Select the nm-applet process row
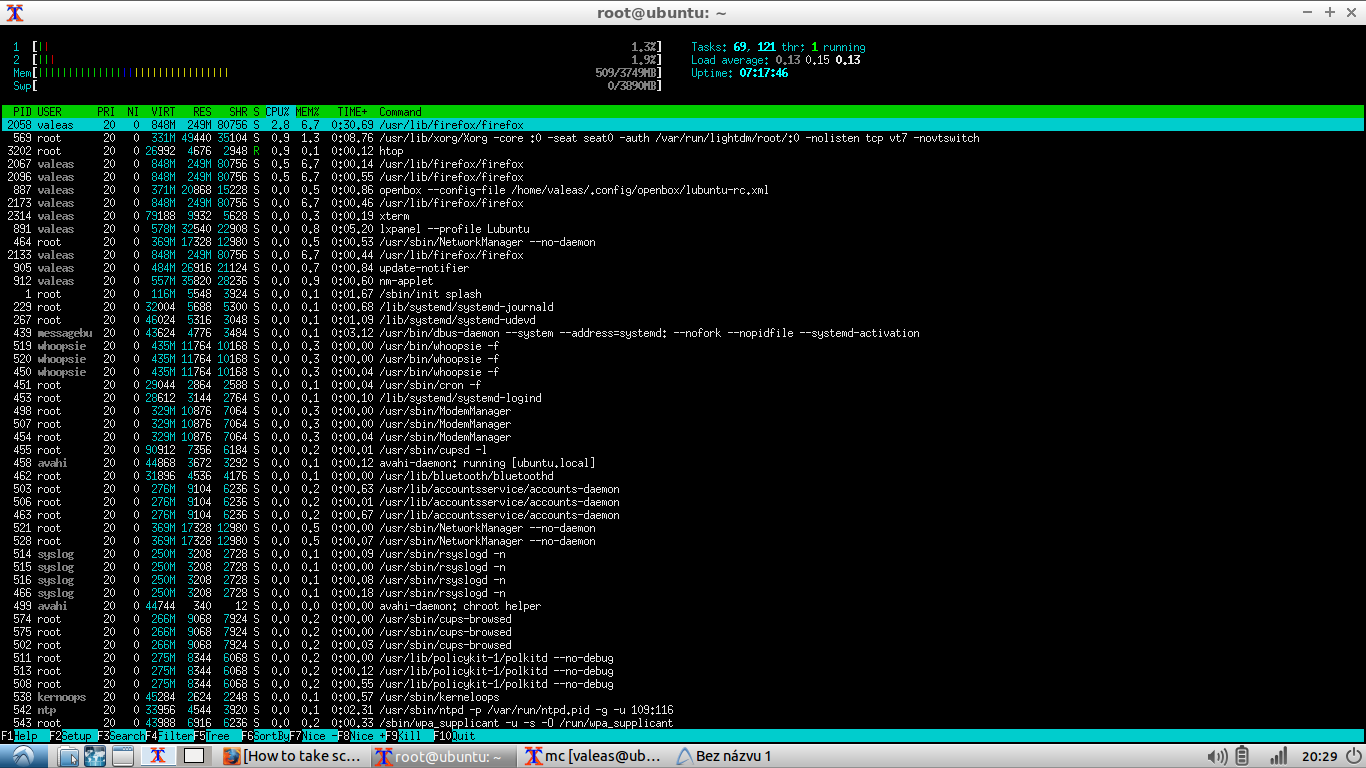1366x768 pixels. pyautogui.click(x=683, y=281)
